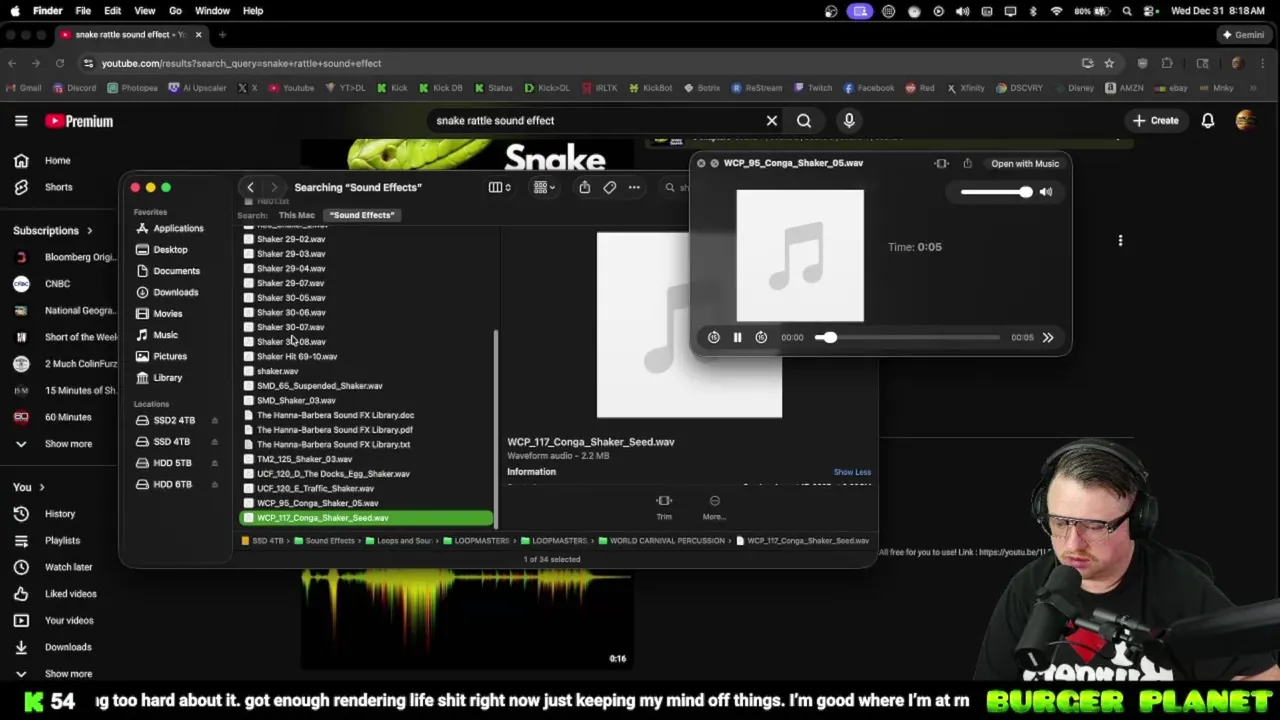The height and width of the screenshot is (720, 1280).
Task: Click the YouTube Create button
Action: (1155, 121)
